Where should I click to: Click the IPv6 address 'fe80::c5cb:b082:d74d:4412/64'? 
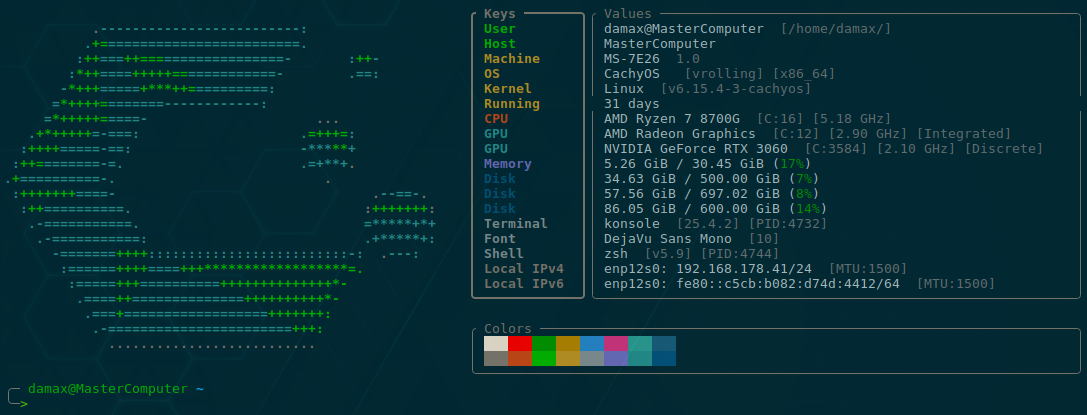point(788,284)
